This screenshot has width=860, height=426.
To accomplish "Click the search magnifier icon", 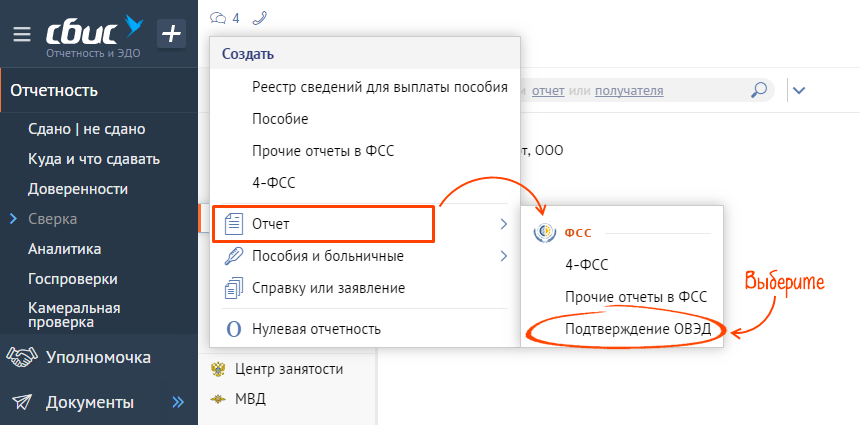I will (760, 91).
